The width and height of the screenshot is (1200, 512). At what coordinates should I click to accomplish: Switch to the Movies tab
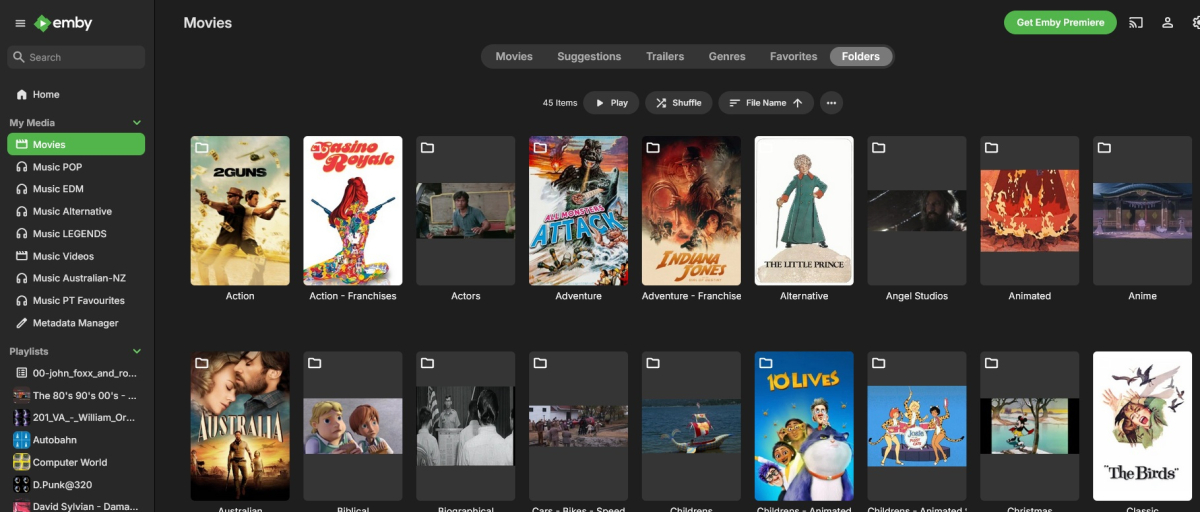tap(514, 56)
